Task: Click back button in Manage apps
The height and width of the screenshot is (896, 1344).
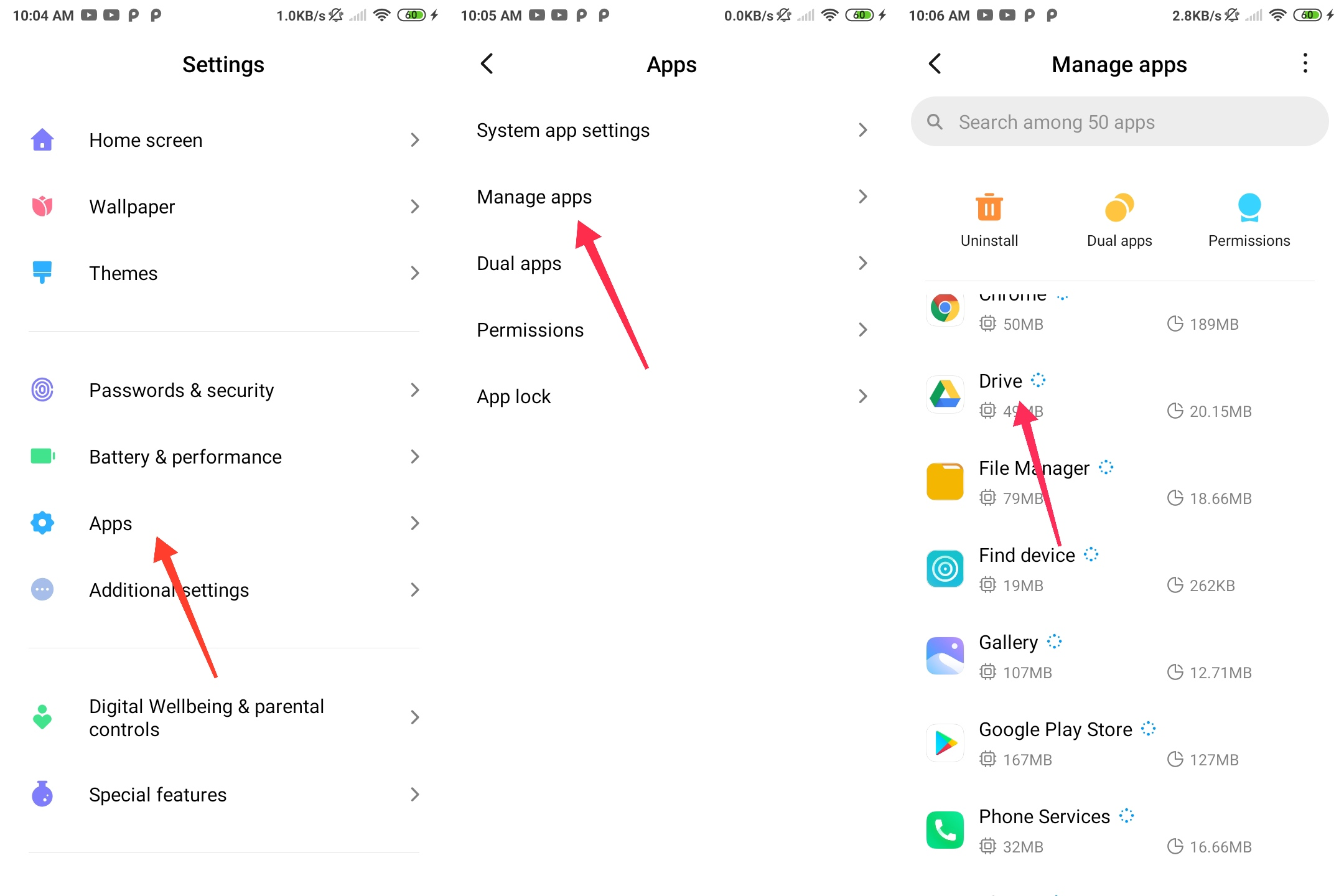Action: [929, 64]
